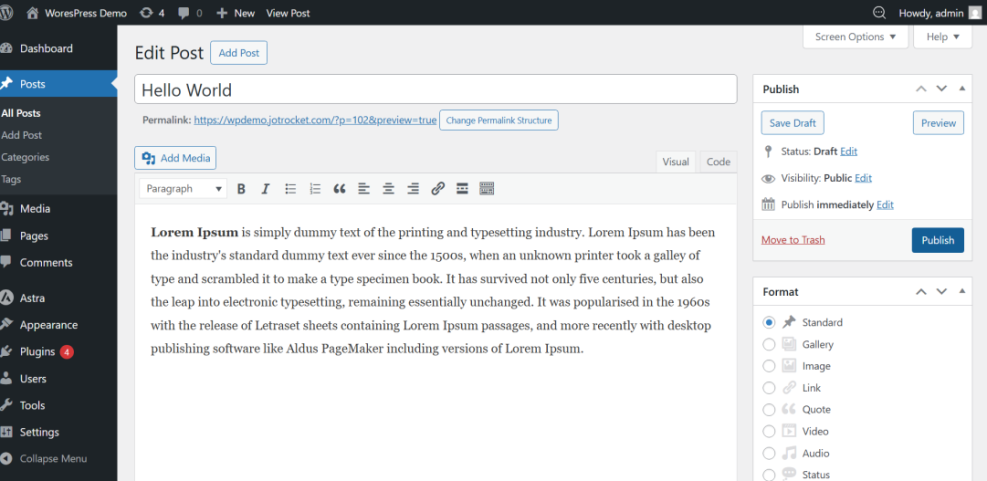Move Format box up
This screenshot has height=481, width=987.
point(921,291)
